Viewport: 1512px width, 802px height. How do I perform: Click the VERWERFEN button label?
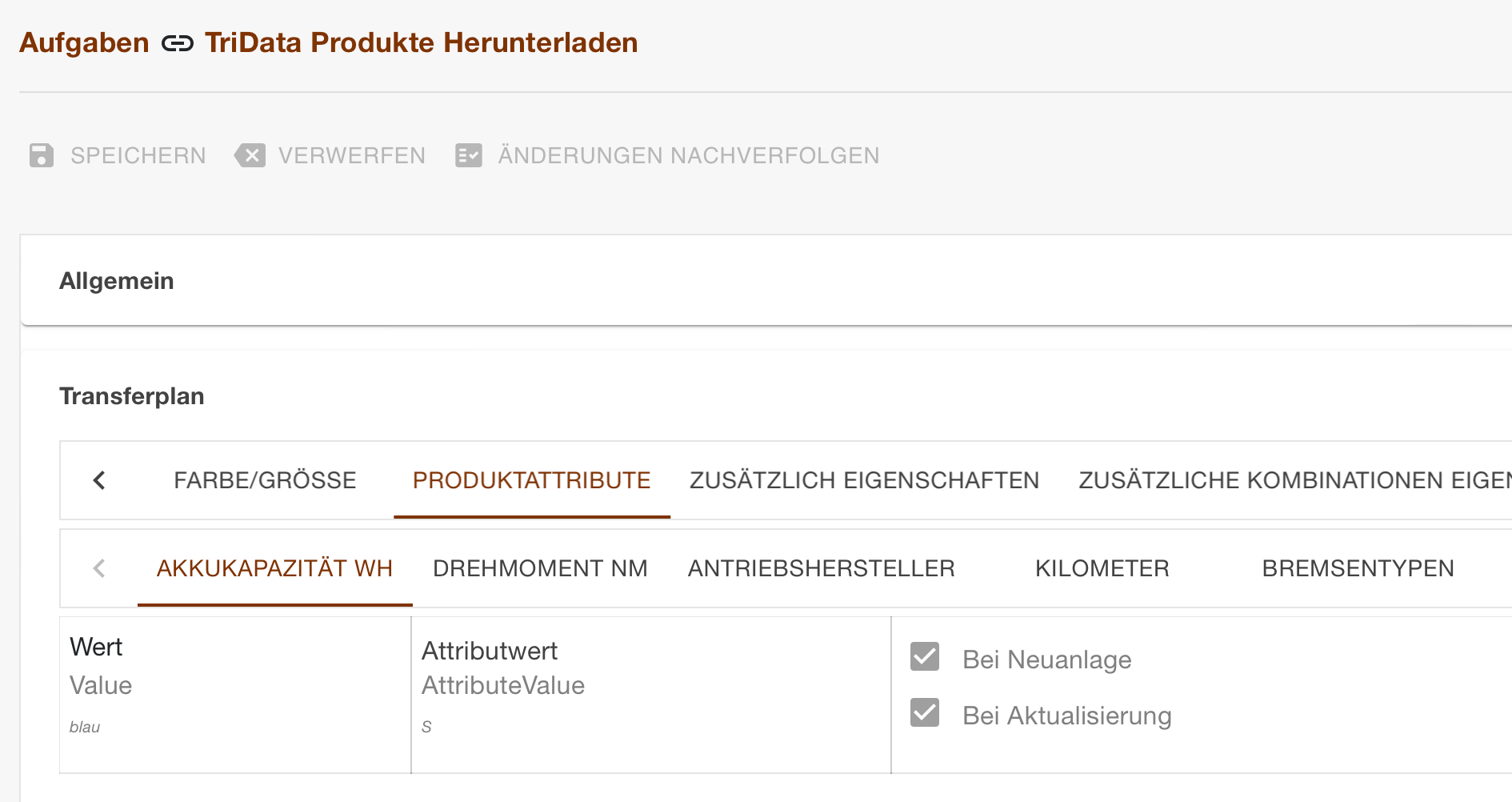coord(352,155)
